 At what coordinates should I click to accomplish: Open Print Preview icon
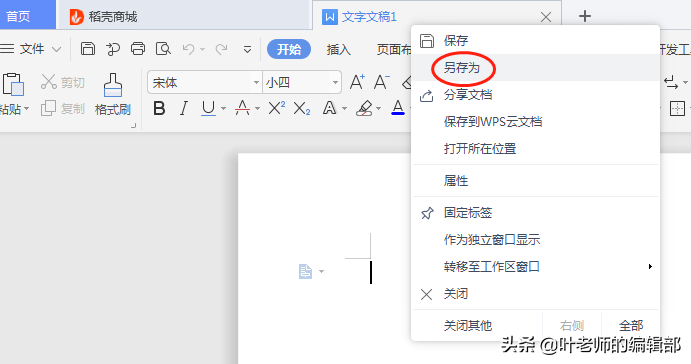[163, 48]
